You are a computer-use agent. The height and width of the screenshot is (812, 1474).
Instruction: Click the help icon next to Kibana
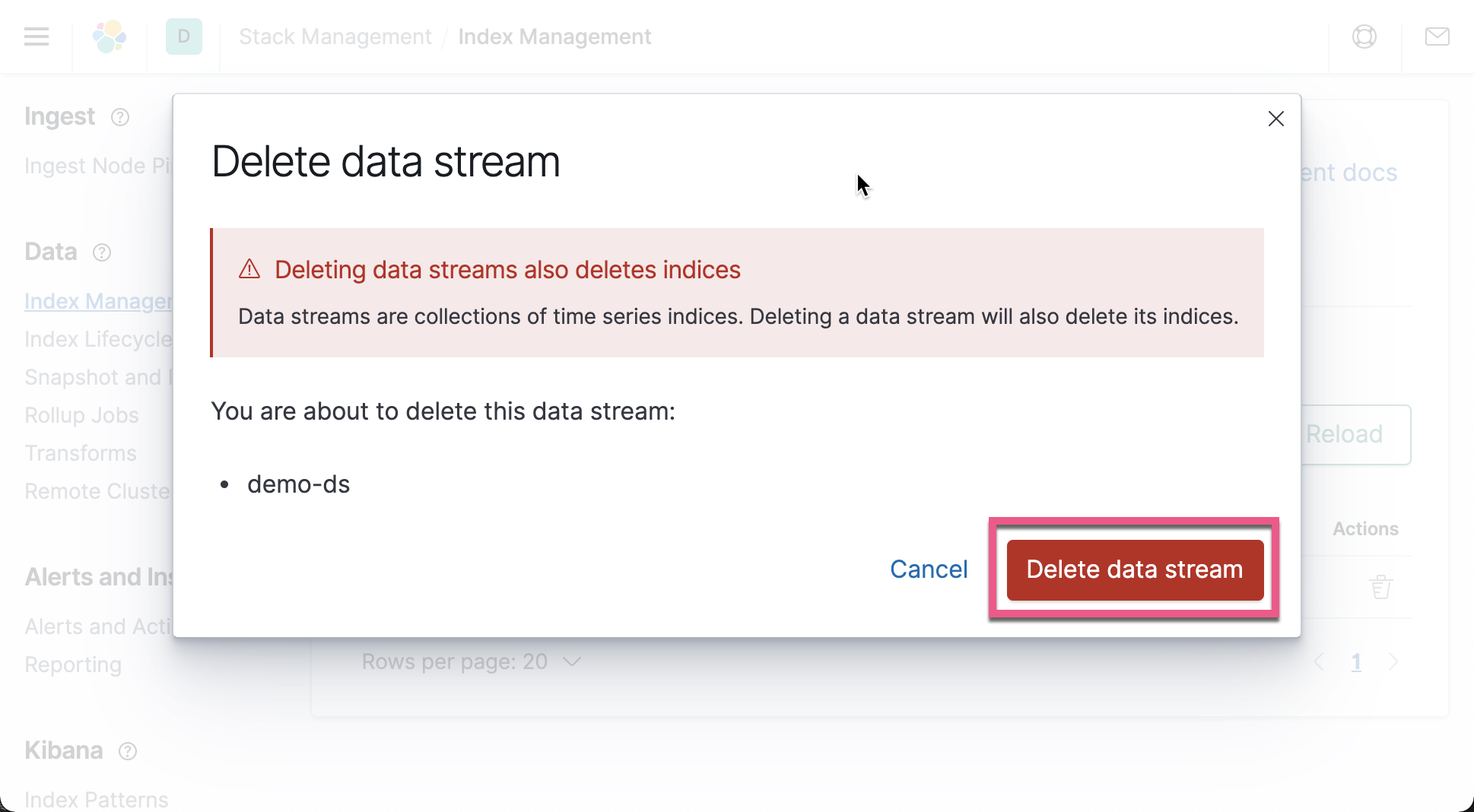point(128,751)
